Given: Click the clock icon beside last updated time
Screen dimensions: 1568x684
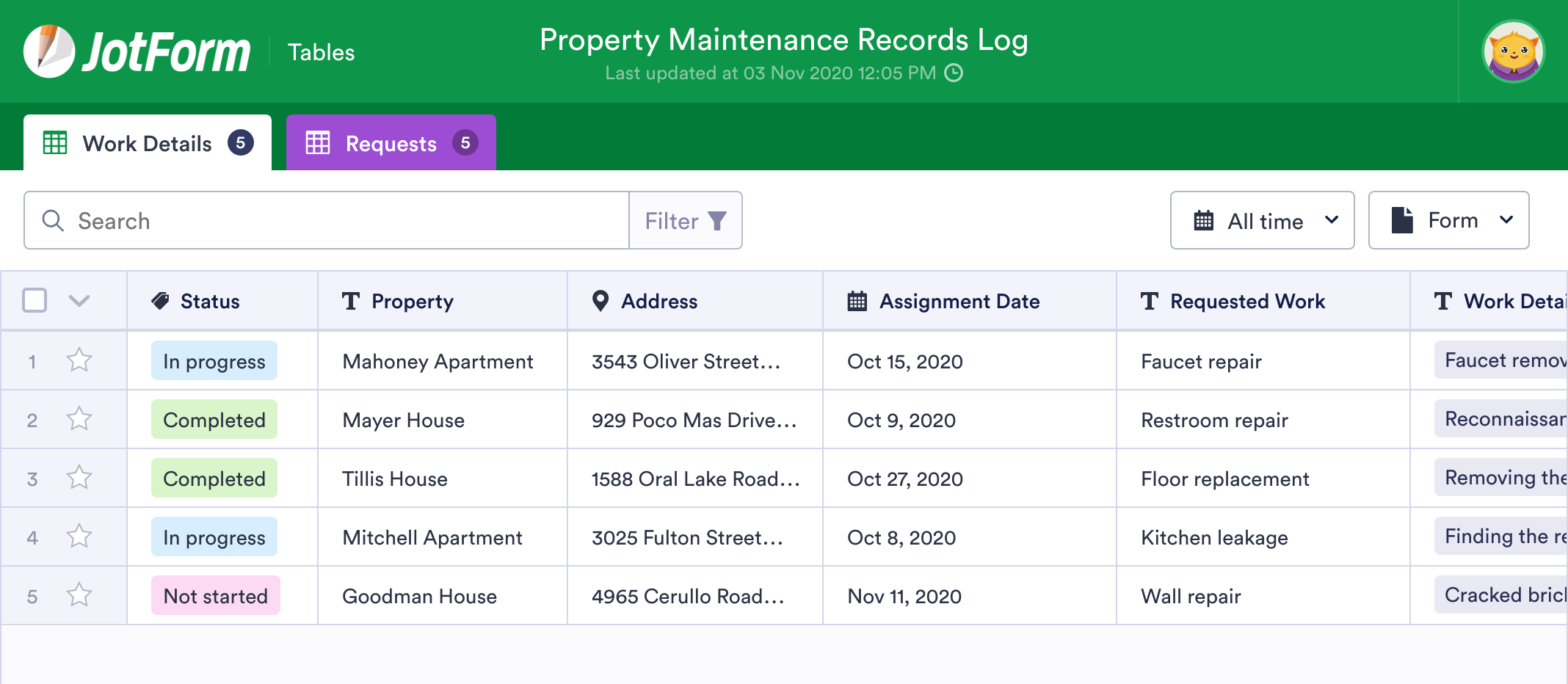Looking at the screenshot, I should [953, 73].
